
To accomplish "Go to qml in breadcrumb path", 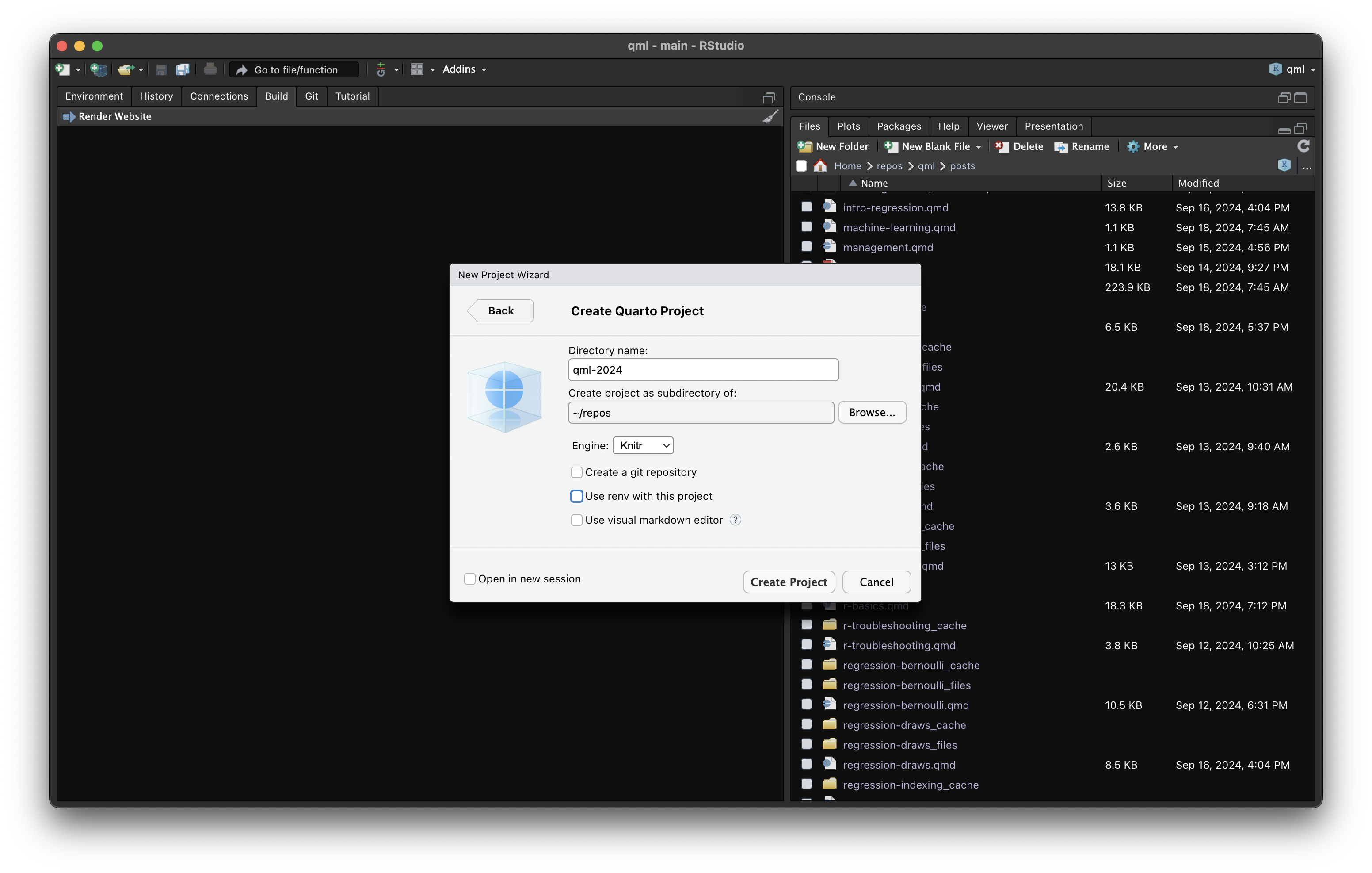I will tap(926, 166).
